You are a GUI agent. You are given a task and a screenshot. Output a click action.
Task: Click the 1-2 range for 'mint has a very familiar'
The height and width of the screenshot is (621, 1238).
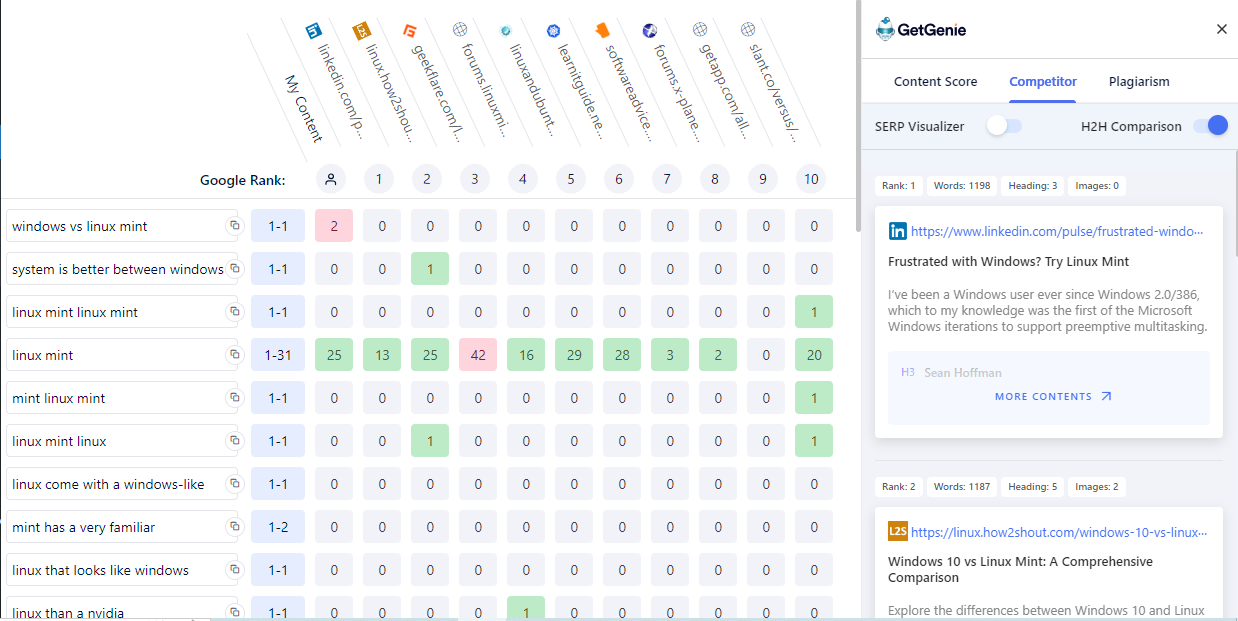[278, 527]
